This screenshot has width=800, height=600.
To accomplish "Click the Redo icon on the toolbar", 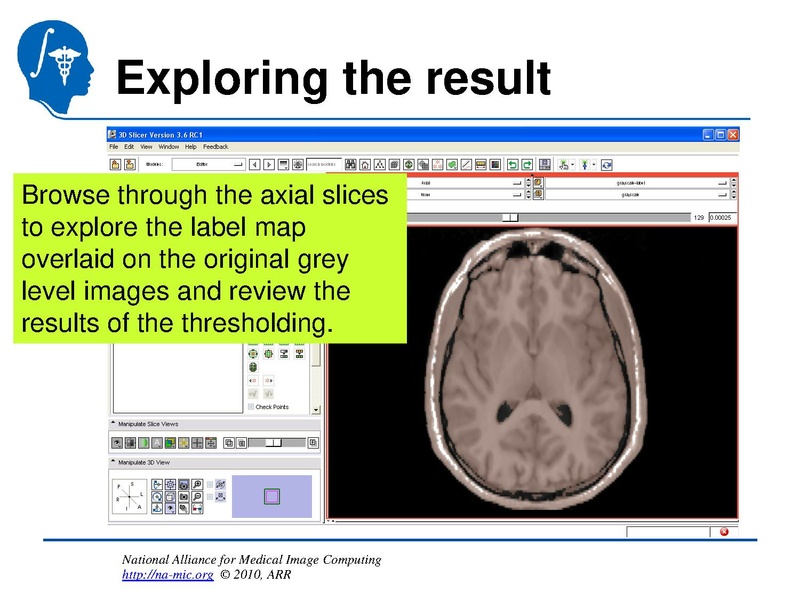I will click(x=527, y=163).
